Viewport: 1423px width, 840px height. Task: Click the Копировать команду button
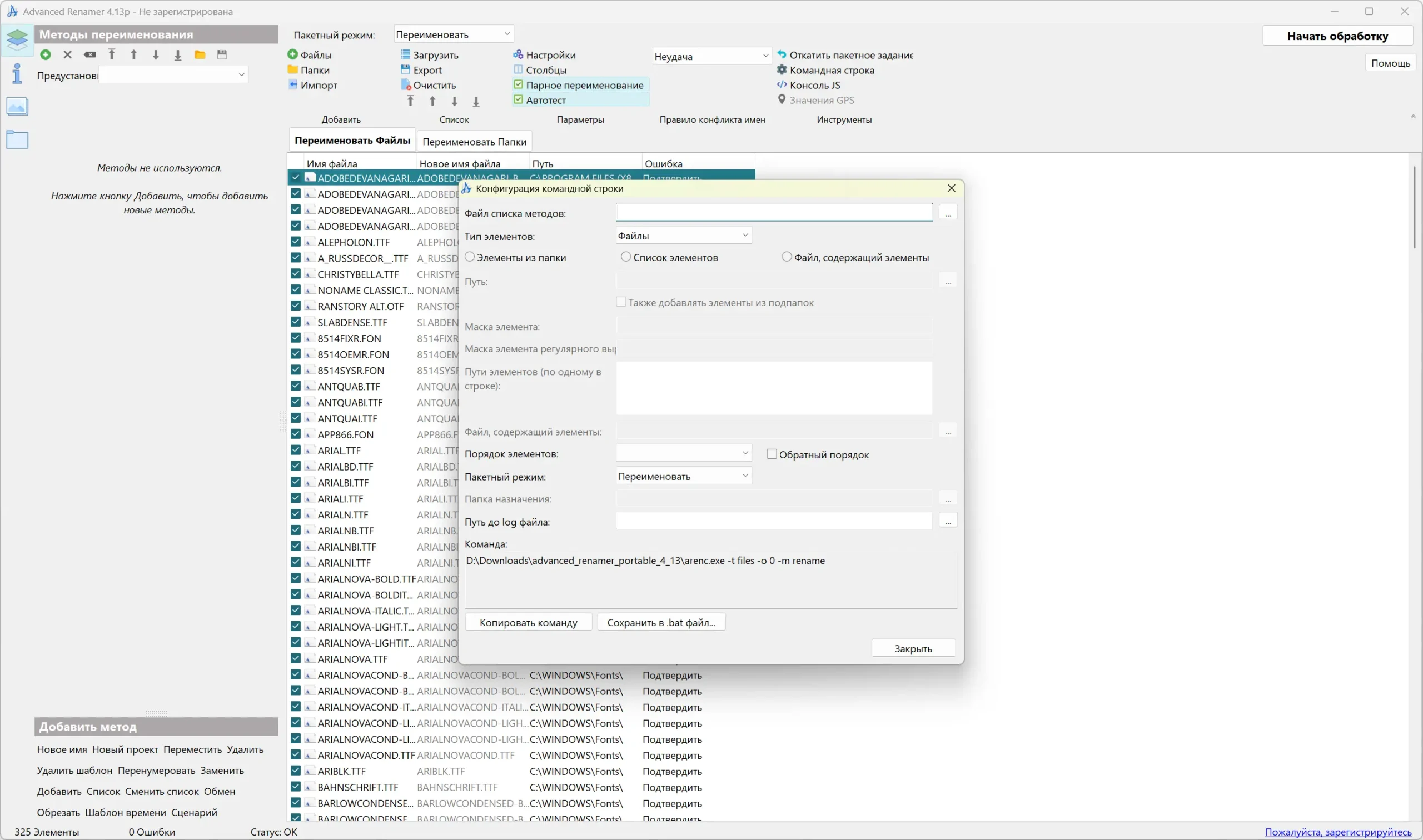point(528,623)
